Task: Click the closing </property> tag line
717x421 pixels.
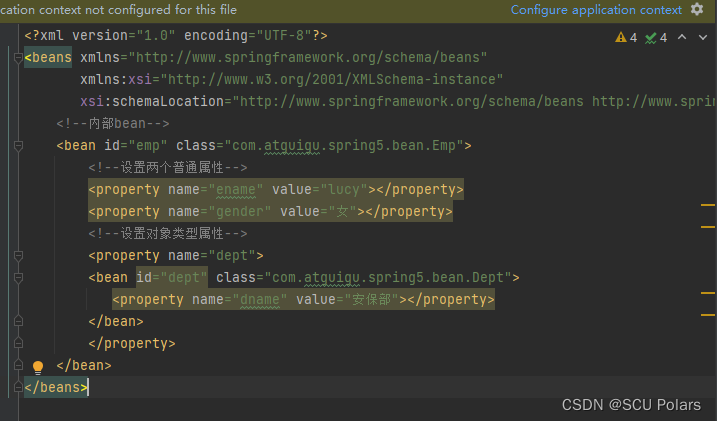Action: [x=132, y=343]
